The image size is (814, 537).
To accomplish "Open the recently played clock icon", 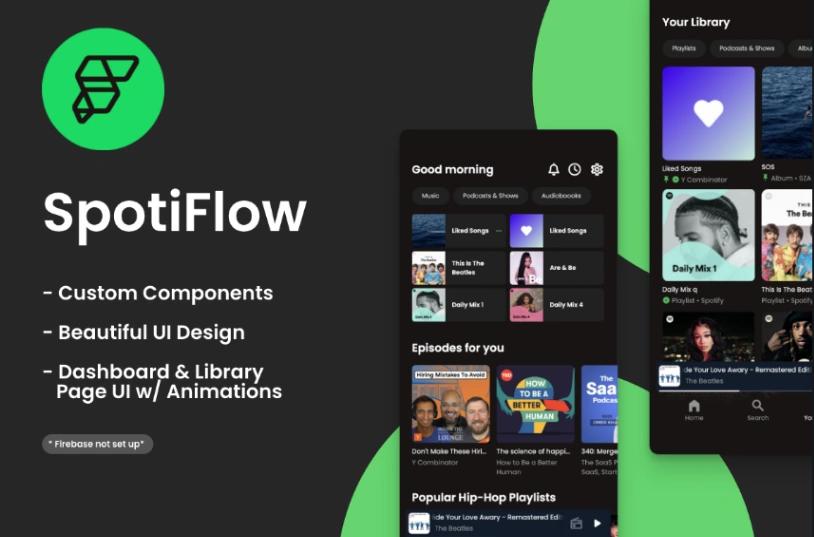I will point(575,169).
